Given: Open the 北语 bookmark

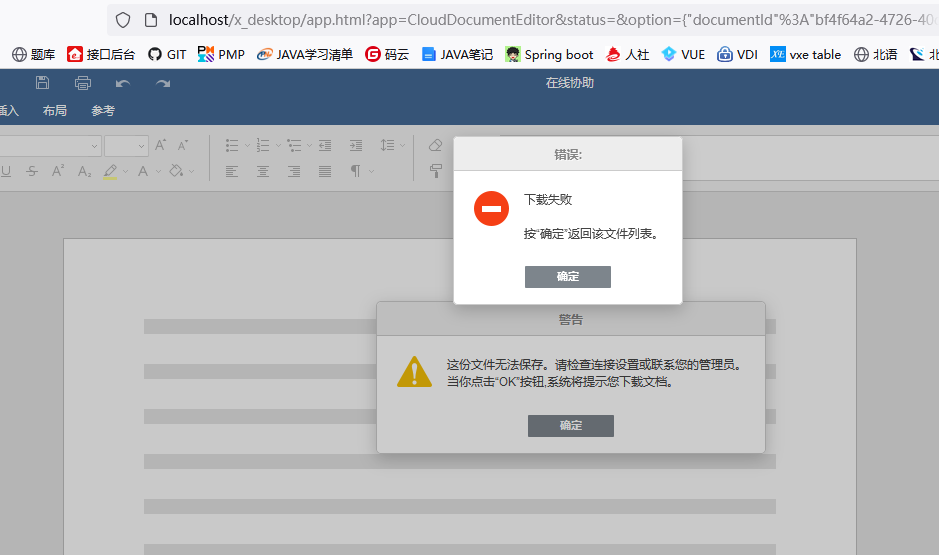Looking at the screenshot, I should [x=876, y=54].
